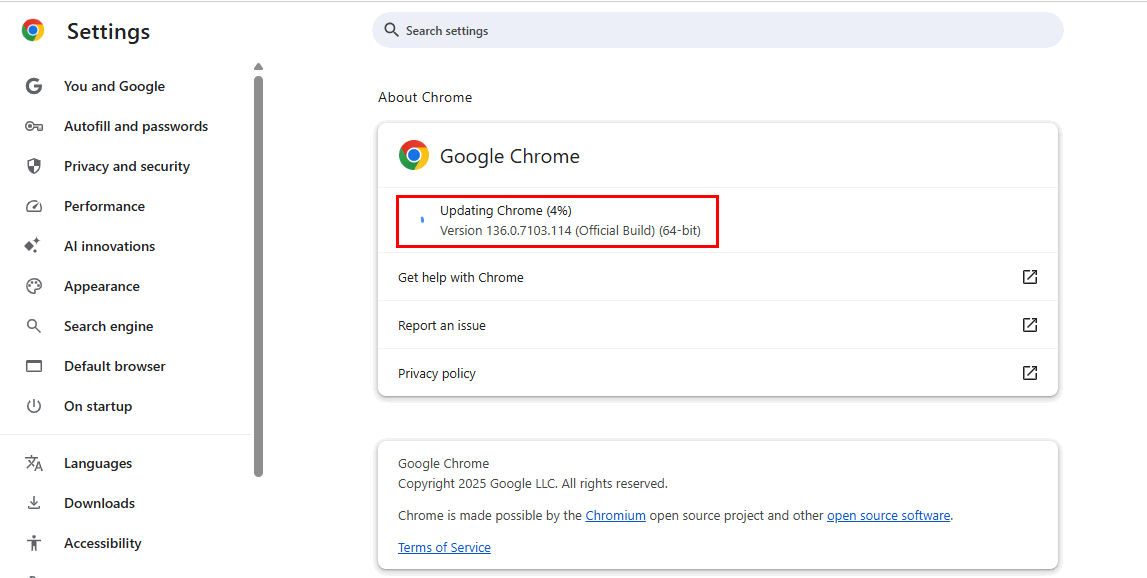The width and height of the screenshot is (1147, 578).
Task: Click the magnifier icon in Search settings bar
Action: tap(391, 30)
